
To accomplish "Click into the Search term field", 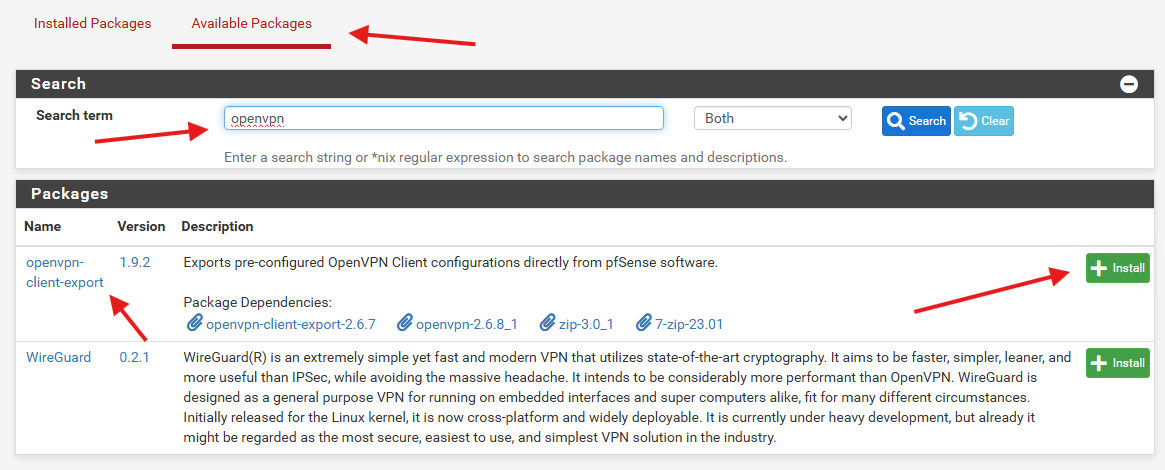I will pos(444,118).
